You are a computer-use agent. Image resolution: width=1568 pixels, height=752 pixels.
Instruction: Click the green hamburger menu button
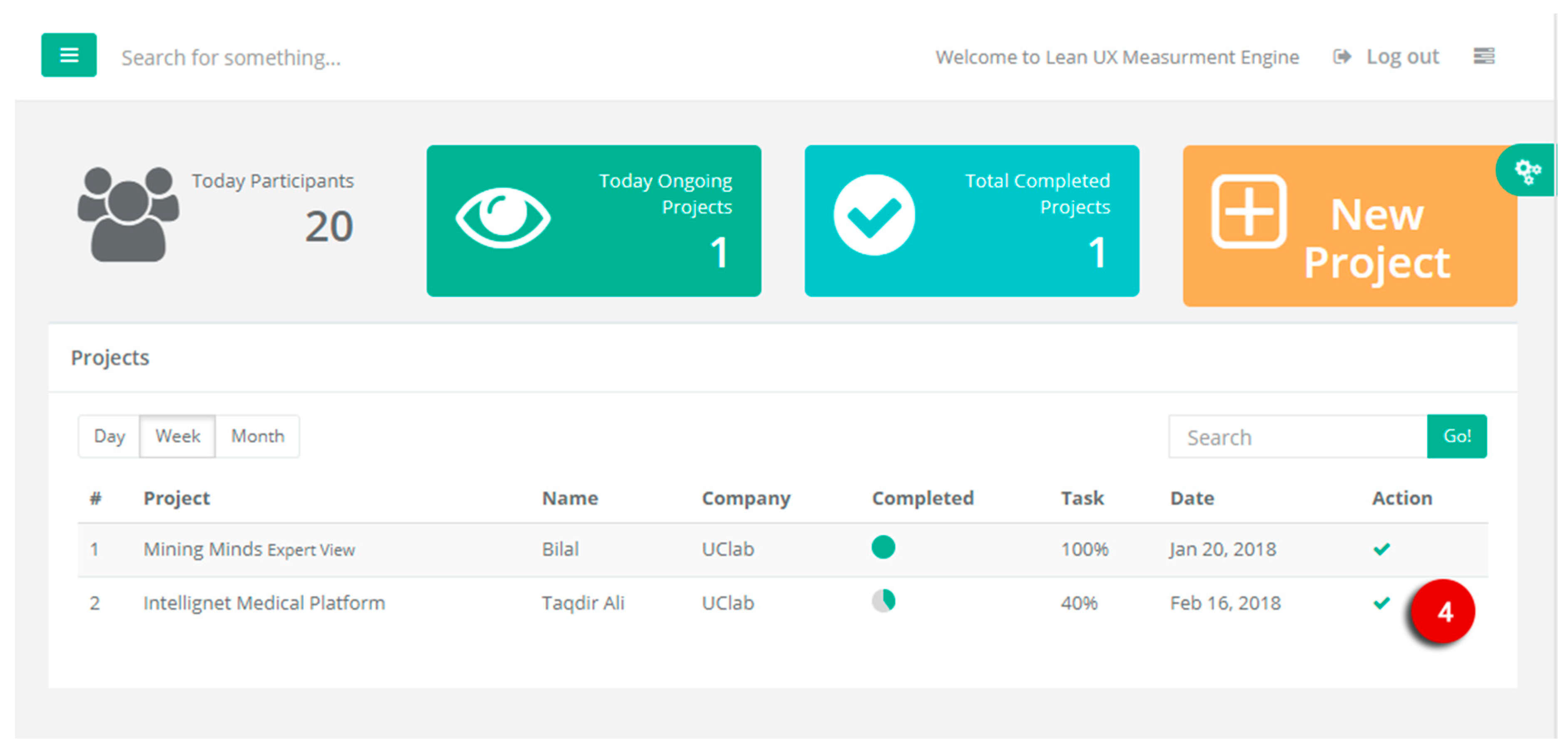69,55
